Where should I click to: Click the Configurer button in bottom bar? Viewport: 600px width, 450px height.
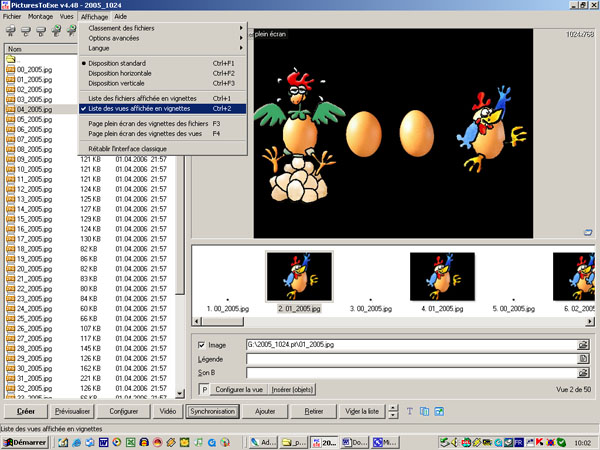coord(124,411)
